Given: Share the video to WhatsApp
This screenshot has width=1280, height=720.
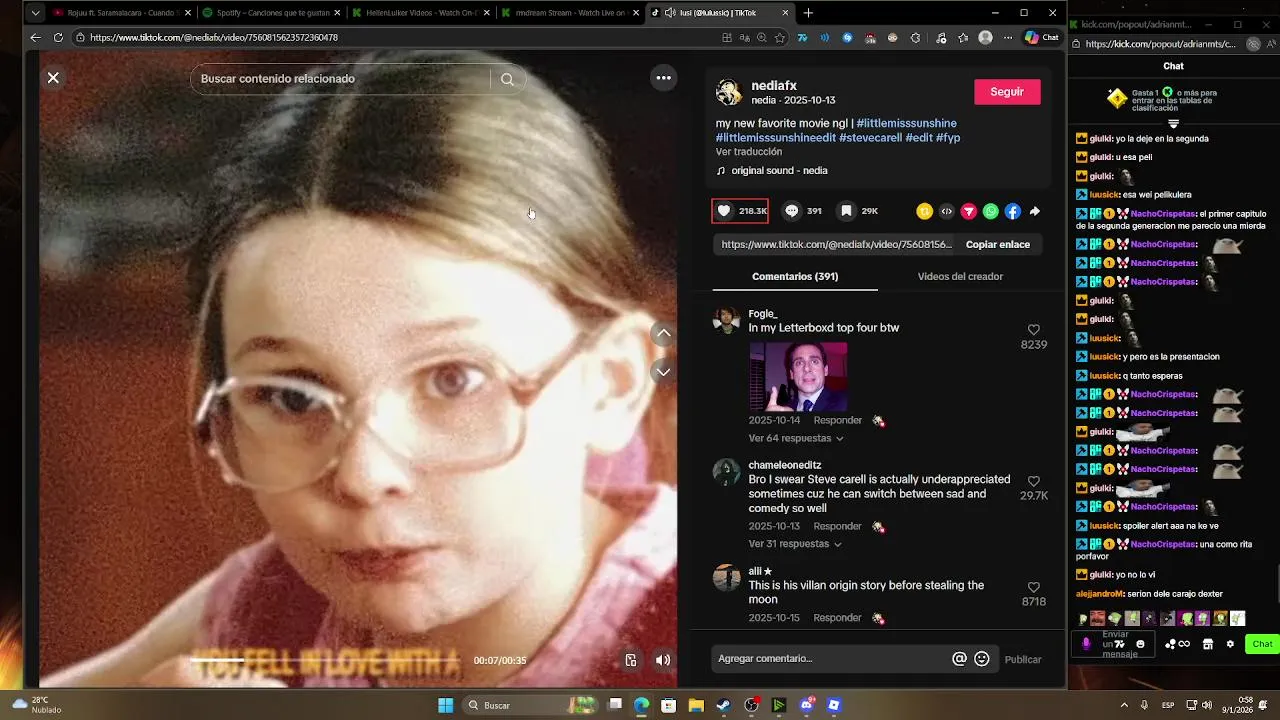Looking at the screenshot, I should tap(990, 211).
